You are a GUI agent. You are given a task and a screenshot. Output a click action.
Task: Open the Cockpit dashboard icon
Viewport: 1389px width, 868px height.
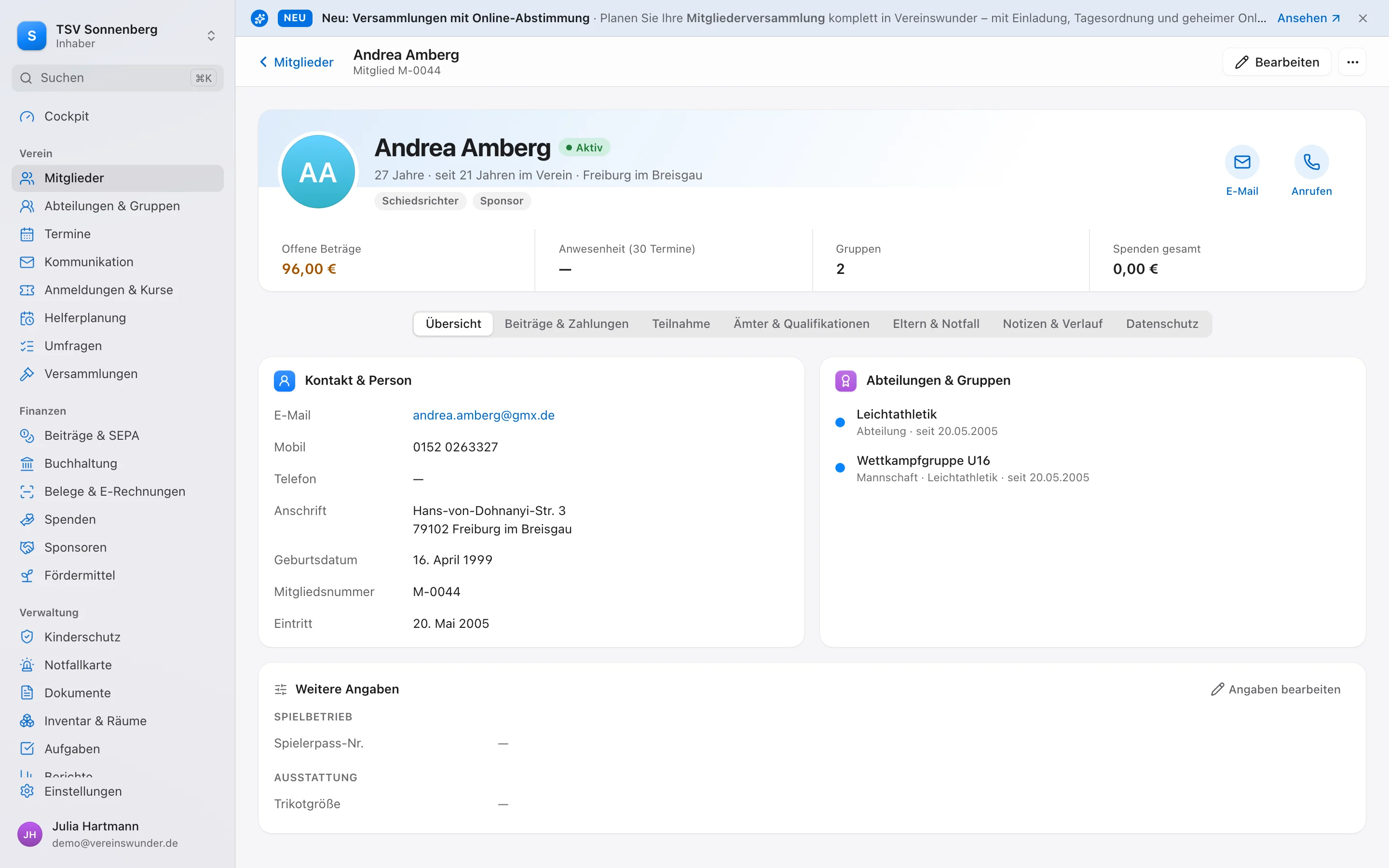click(27, 117)
